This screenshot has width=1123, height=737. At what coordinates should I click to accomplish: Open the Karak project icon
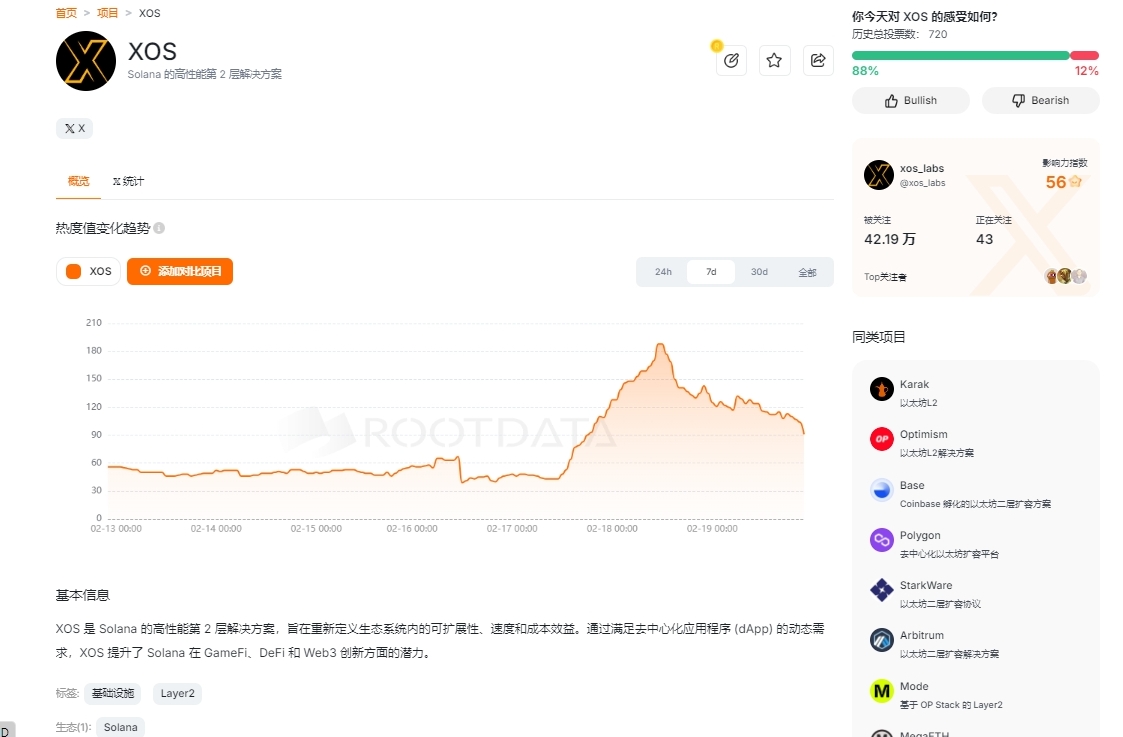(x=881, y=389)
